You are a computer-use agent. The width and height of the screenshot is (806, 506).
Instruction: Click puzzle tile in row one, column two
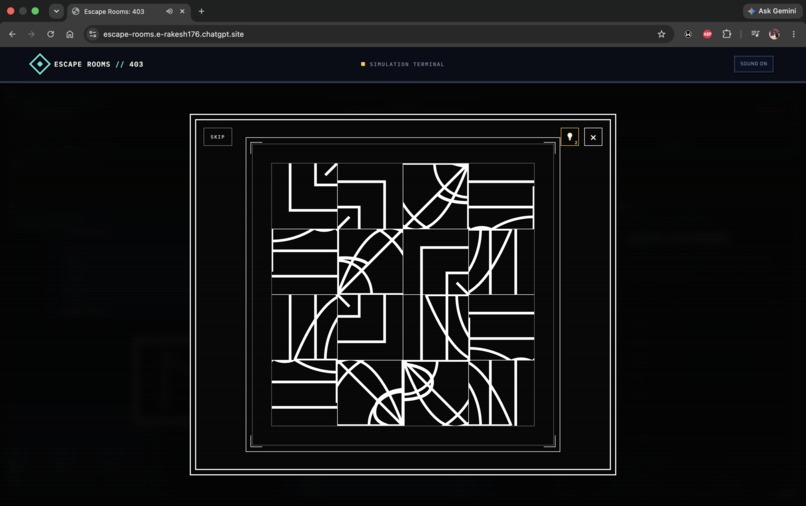point(370,196)
